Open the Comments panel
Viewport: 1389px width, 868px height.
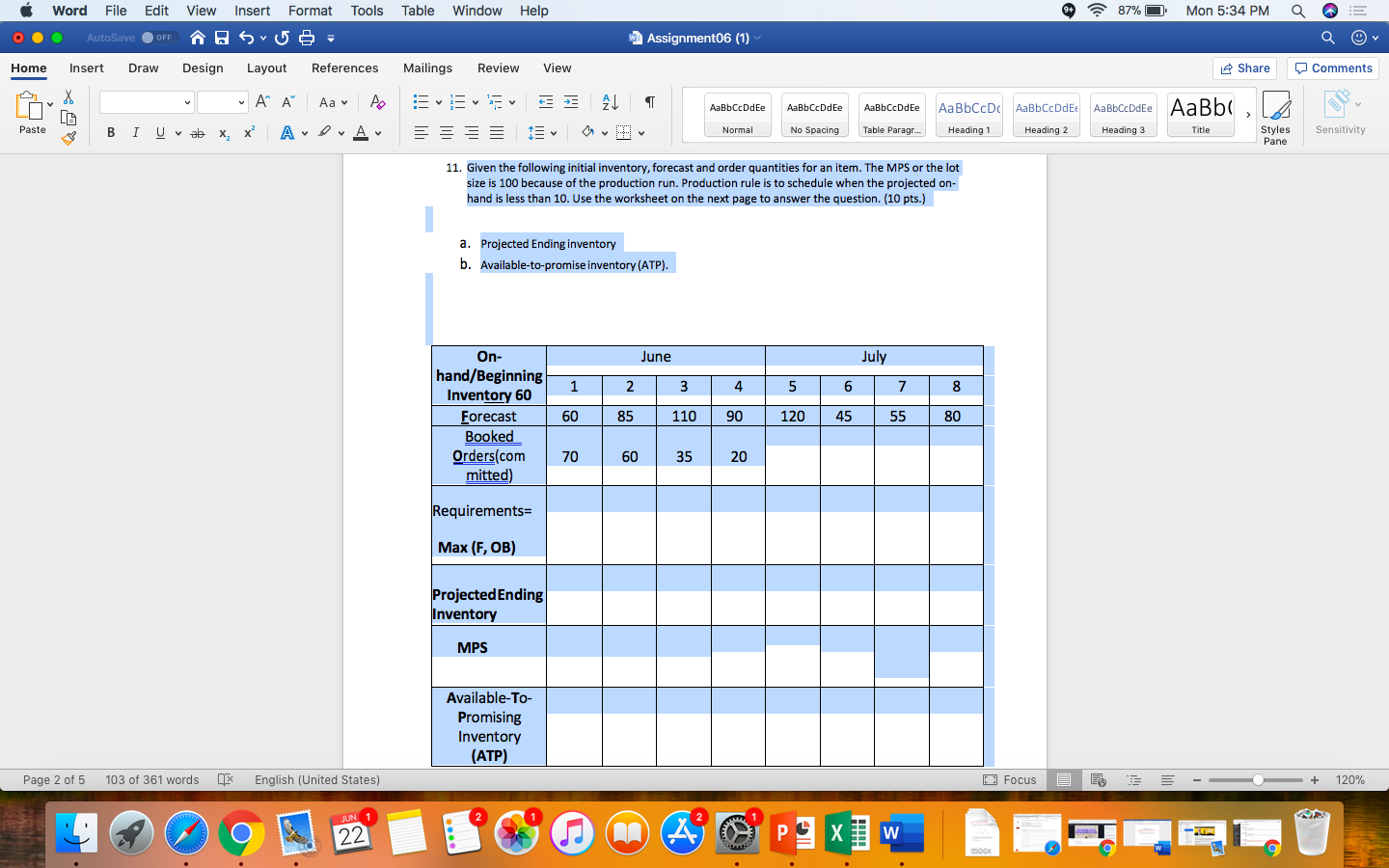click(x=1332, y=68)
